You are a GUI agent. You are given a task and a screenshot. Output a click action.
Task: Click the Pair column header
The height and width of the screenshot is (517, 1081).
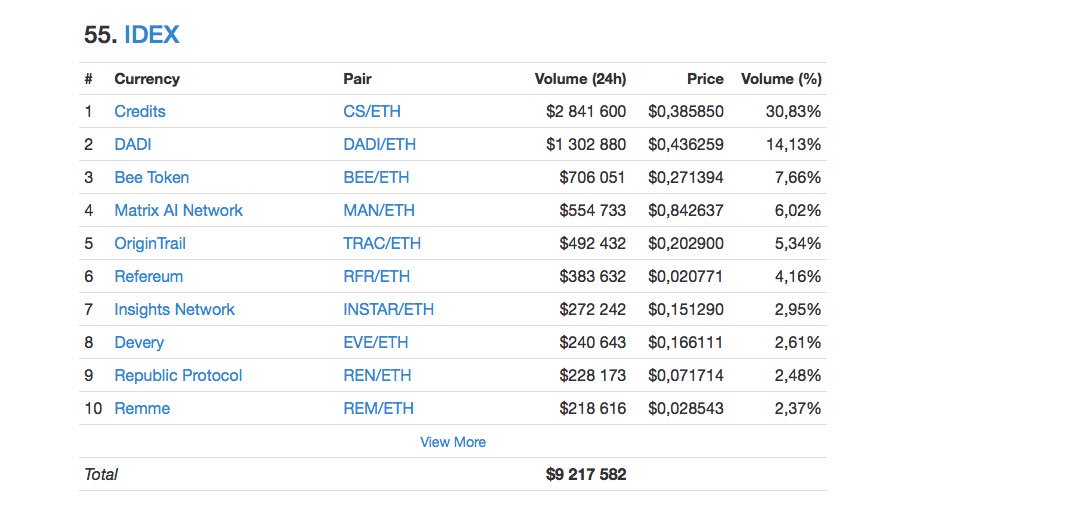(x=358, y=79)
